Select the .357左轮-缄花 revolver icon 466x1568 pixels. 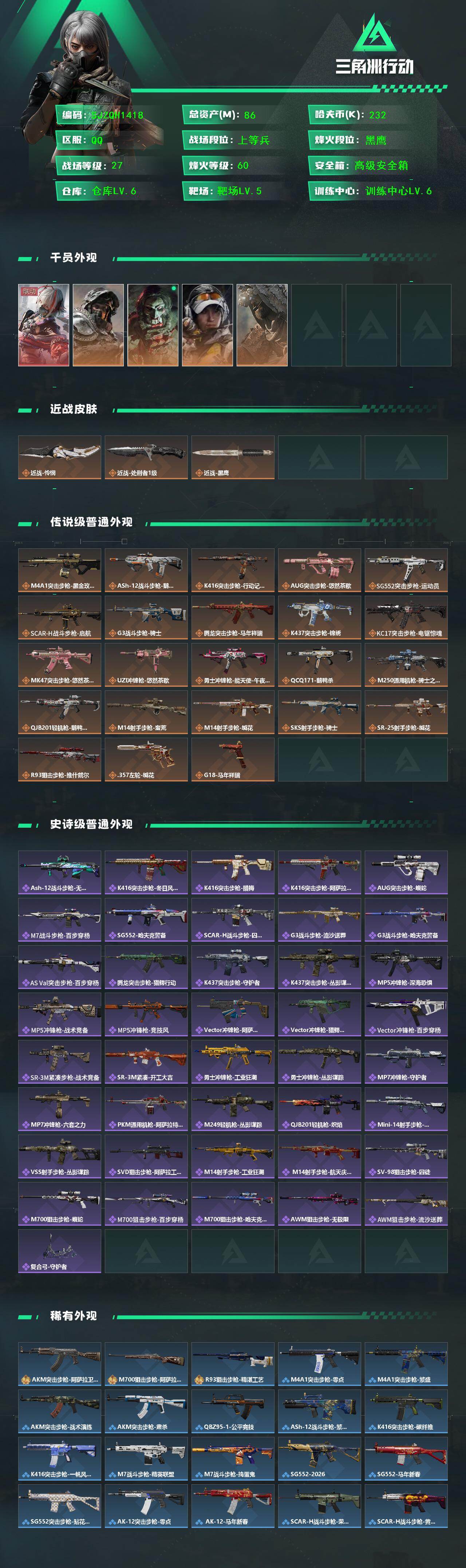(146, 759)
